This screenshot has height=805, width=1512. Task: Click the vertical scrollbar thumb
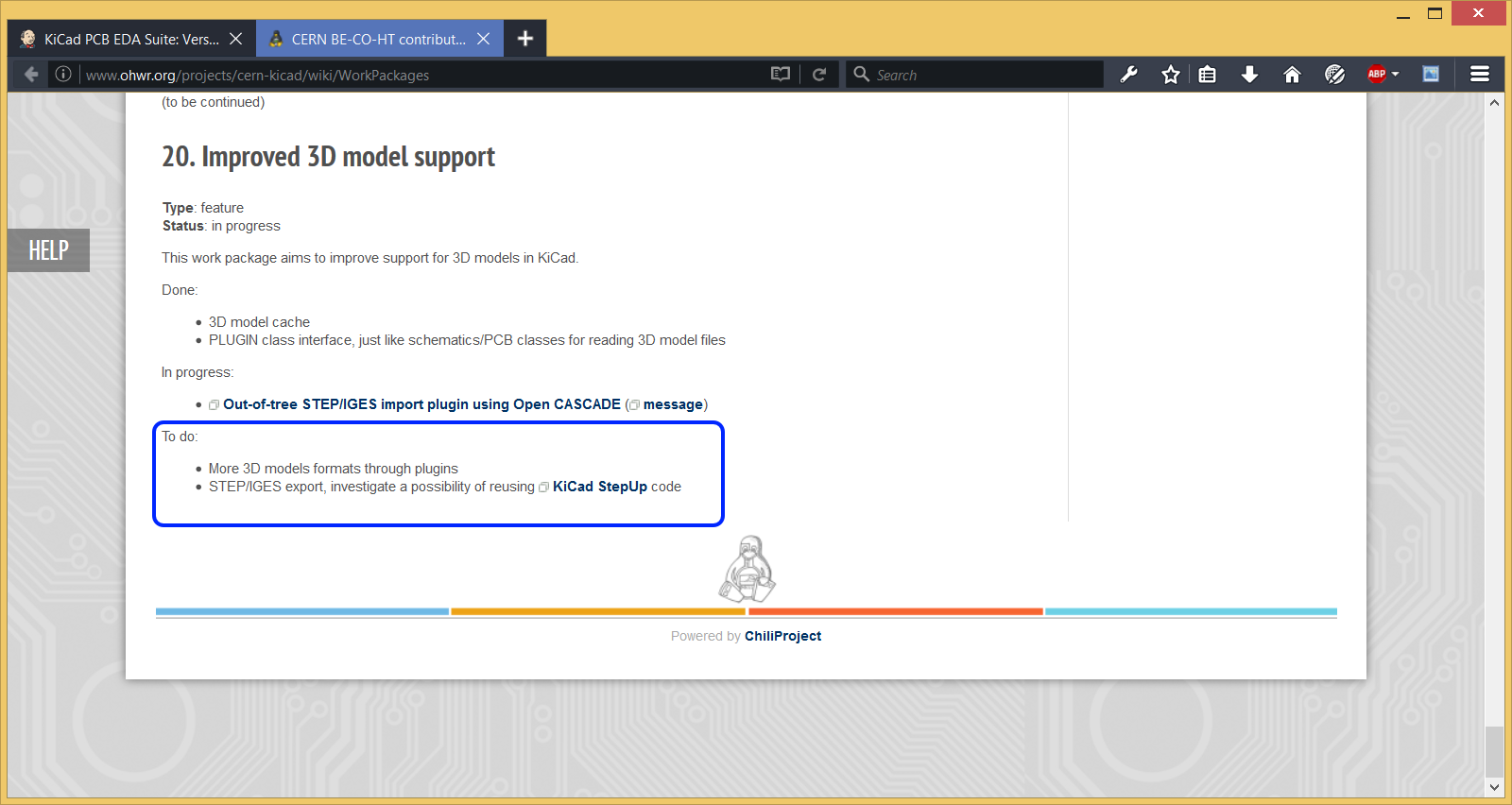click(1494, 751)
